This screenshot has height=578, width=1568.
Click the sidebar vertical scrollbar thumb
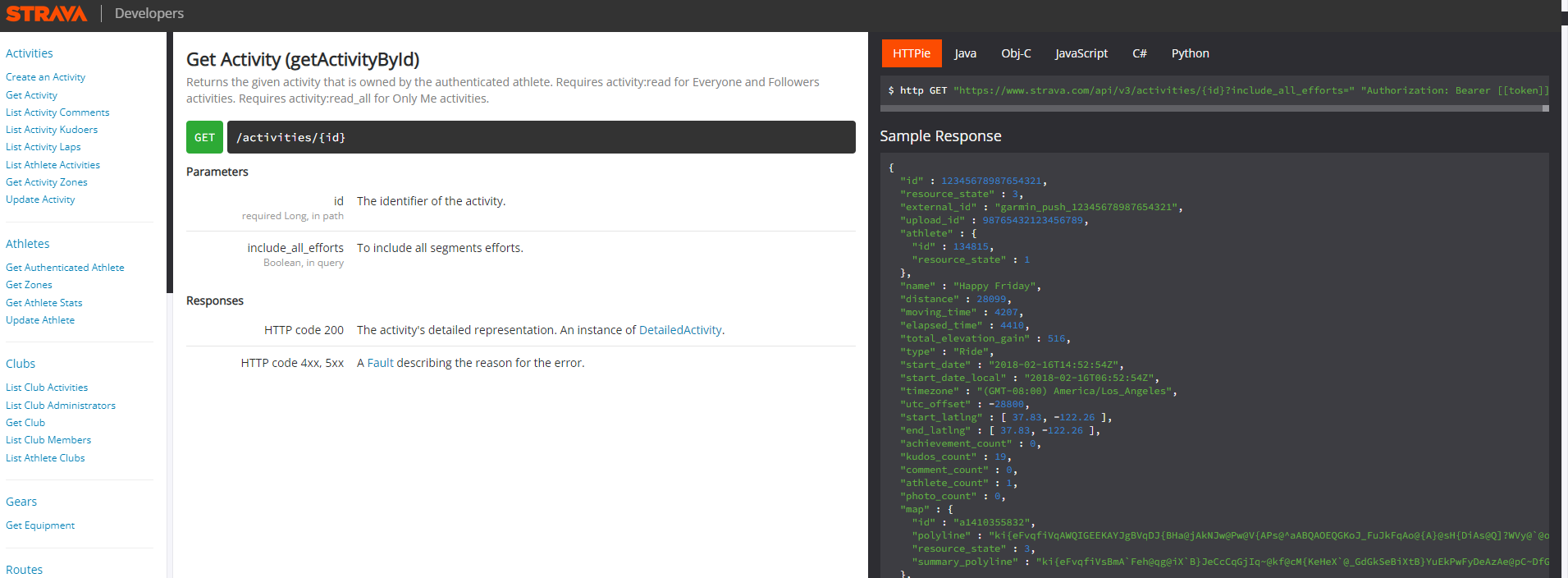coord(170,163)
